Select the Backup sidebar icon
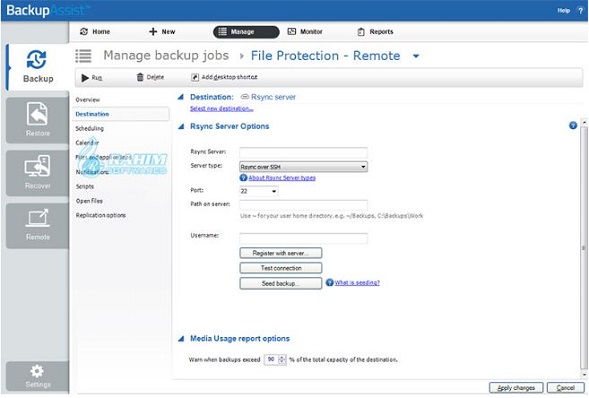The width and height of the screenshot is (589, 398). coord(37,67)
